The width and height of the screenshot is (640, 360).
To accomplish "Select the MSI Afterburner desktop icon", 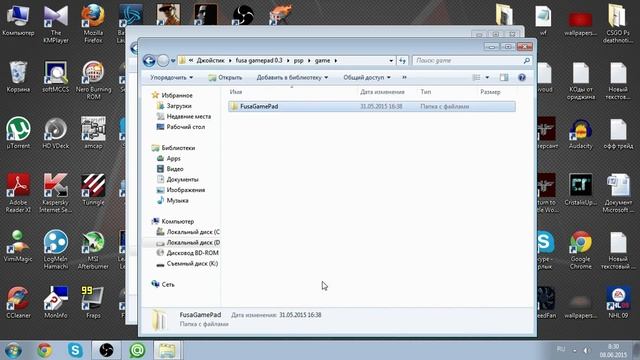I will [x=93, y=250].
